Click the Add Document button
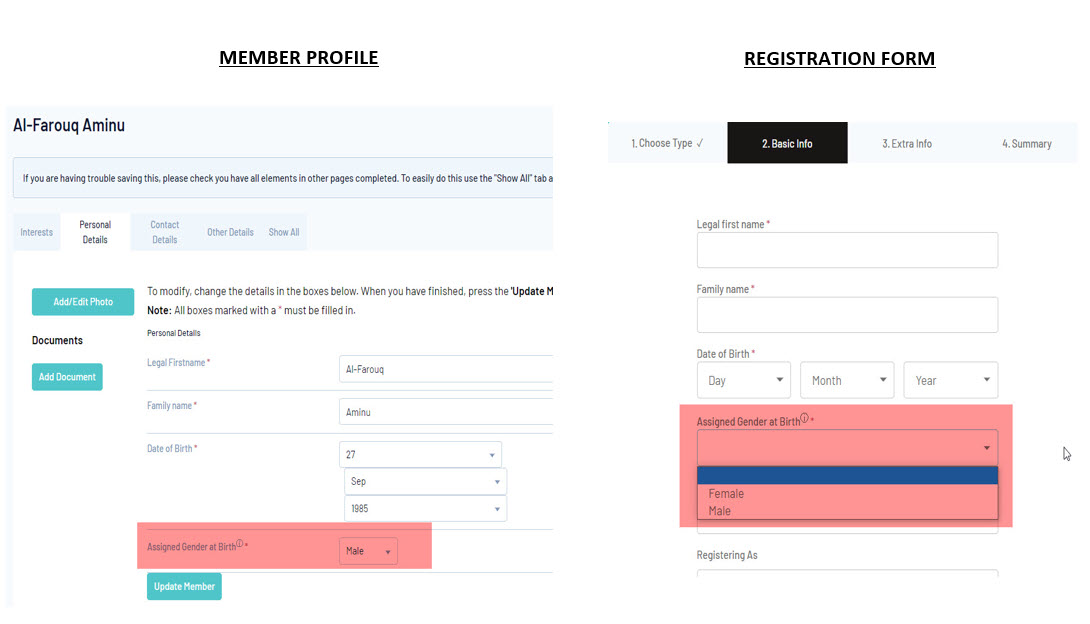This screenshot has height=624, width=1090. pos(67,377)
